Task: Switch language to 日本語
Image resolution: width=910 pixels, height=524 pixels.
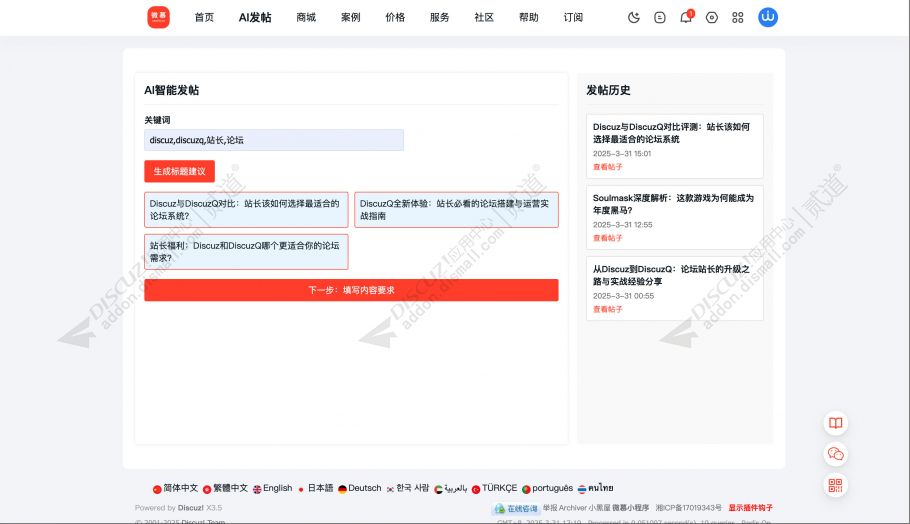Action: click(x=315, y=488)
